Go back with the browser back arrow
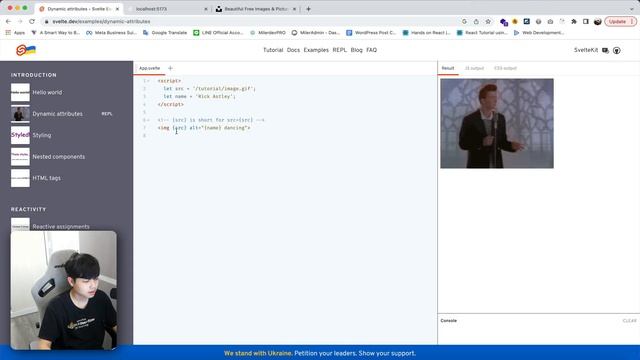Screen dimensions: 640x360 8,21
